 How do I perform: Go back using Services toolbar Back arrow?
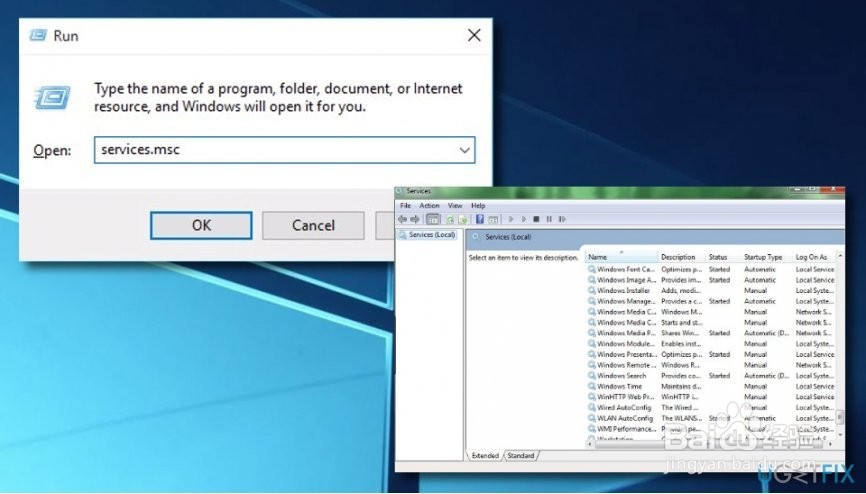[403, 219]
